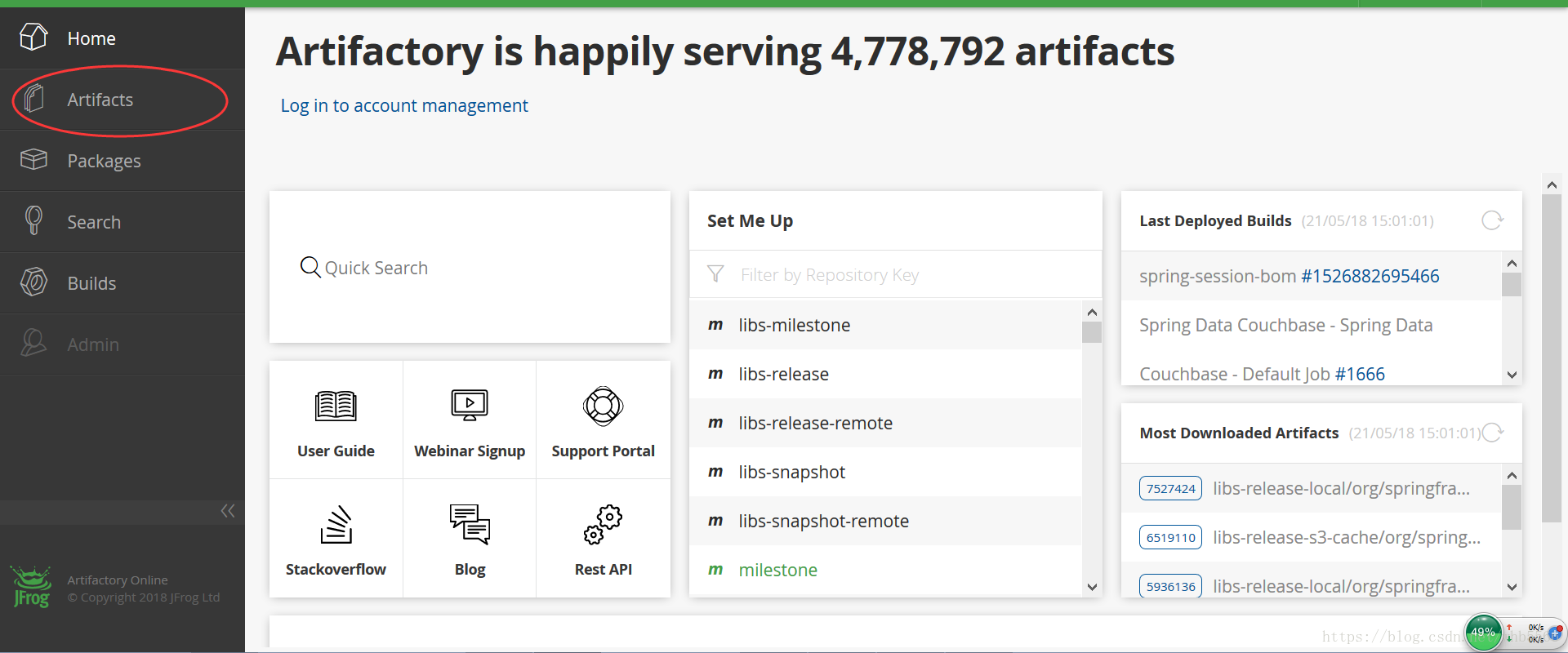Image resolution: width=1568 pixels, height=653 pixels.
Task: Click the Maven icon beside milestone
Action: coord(715,570)
